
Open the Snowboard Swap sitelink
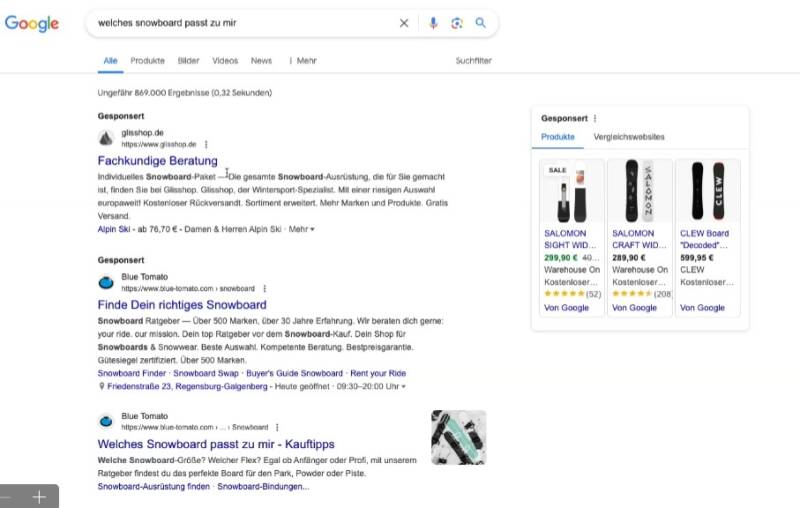coord(206,373)
